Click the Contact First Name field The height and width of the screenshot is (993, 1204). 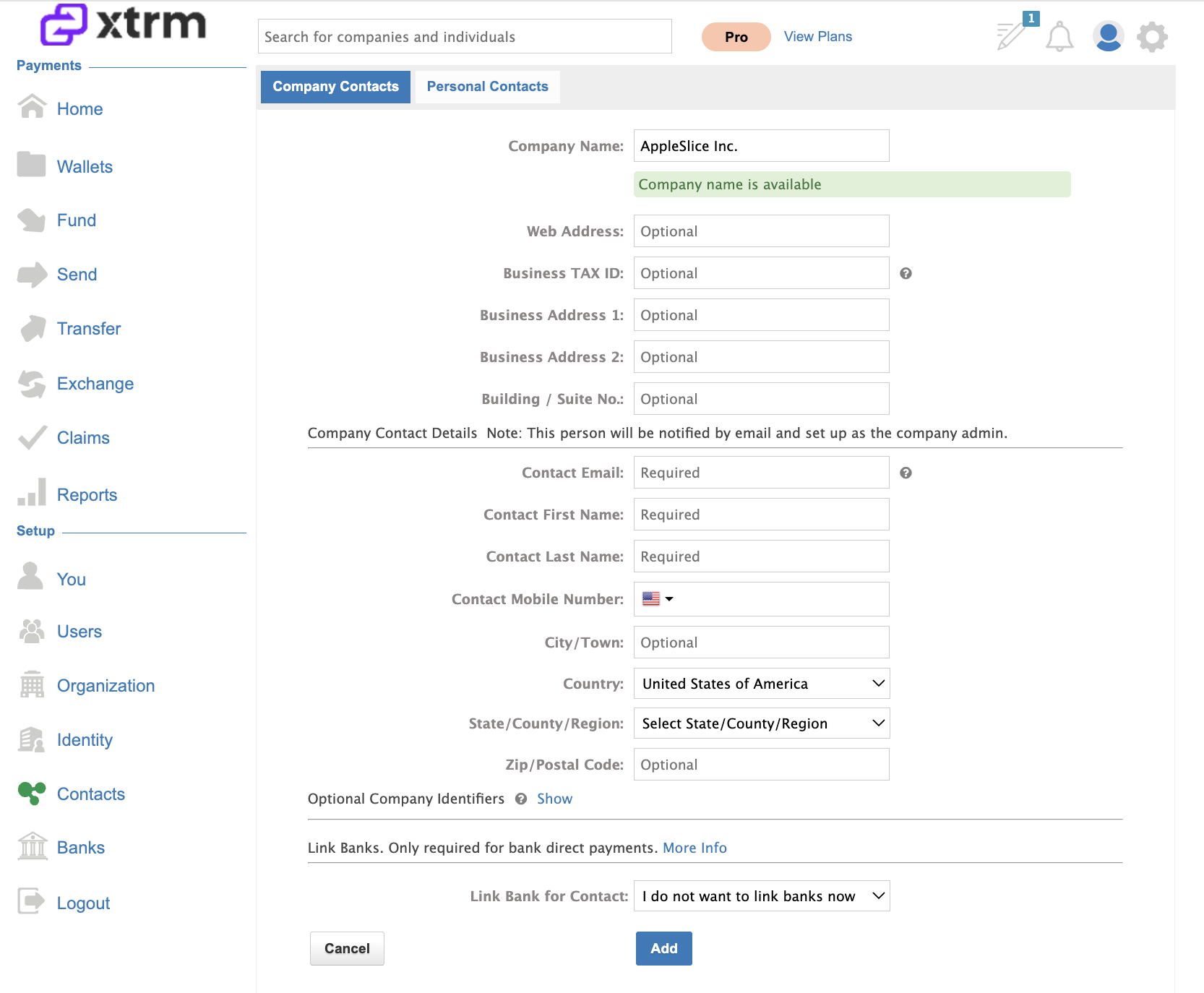762,515
